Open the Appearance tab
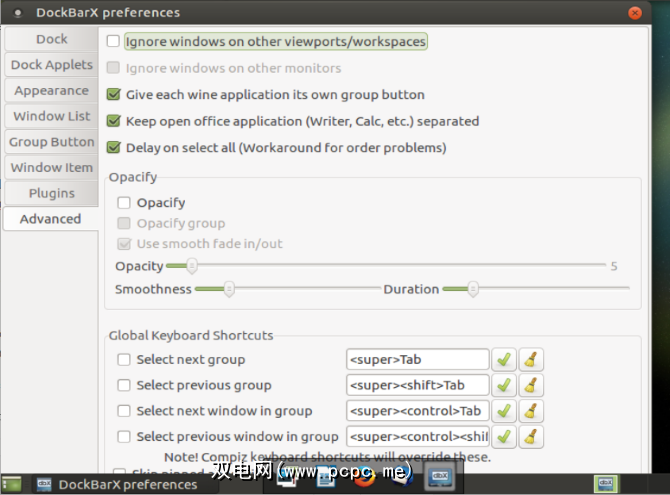Image resolution: width=670 pixels, height=495 pixels. 51,91
